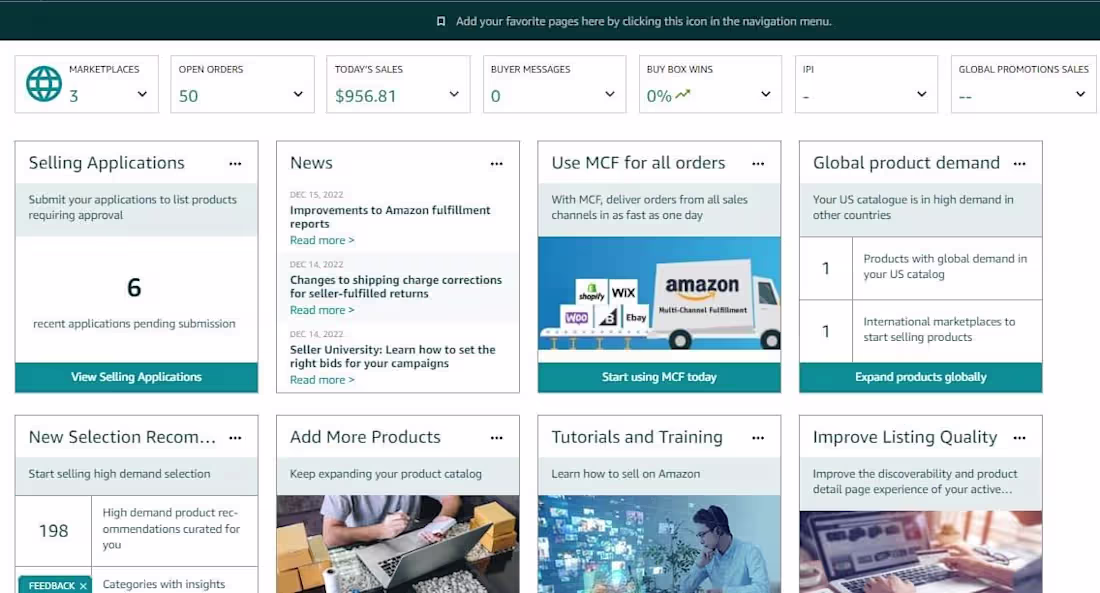Image resolution: width=1100 pixels, height=593 pixels.
Task: Click the bookmark icon in the favorites bar
Action: [441, 22]
